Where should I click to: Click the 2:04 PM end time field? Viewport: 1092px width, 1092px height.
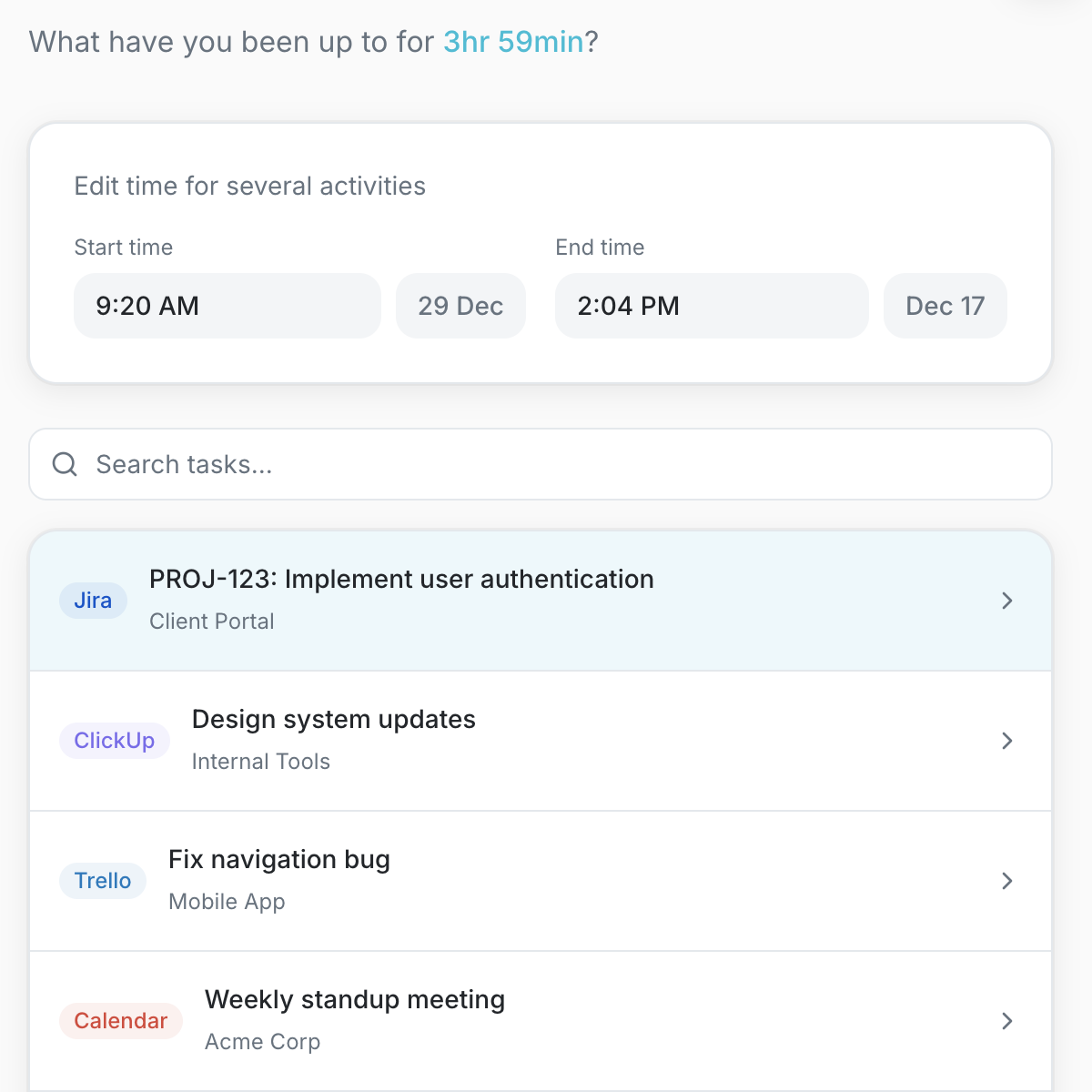(712, 306)
